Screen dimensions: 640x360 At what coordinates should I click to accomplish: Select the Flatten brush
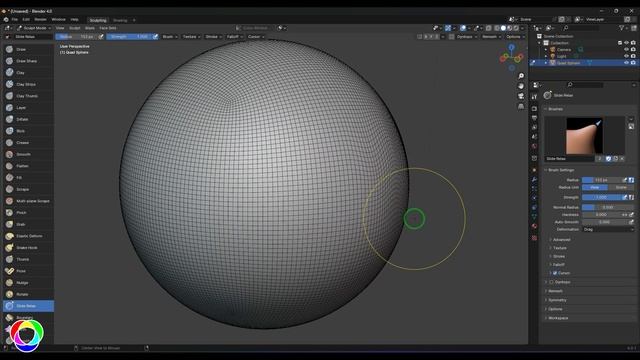28,166
